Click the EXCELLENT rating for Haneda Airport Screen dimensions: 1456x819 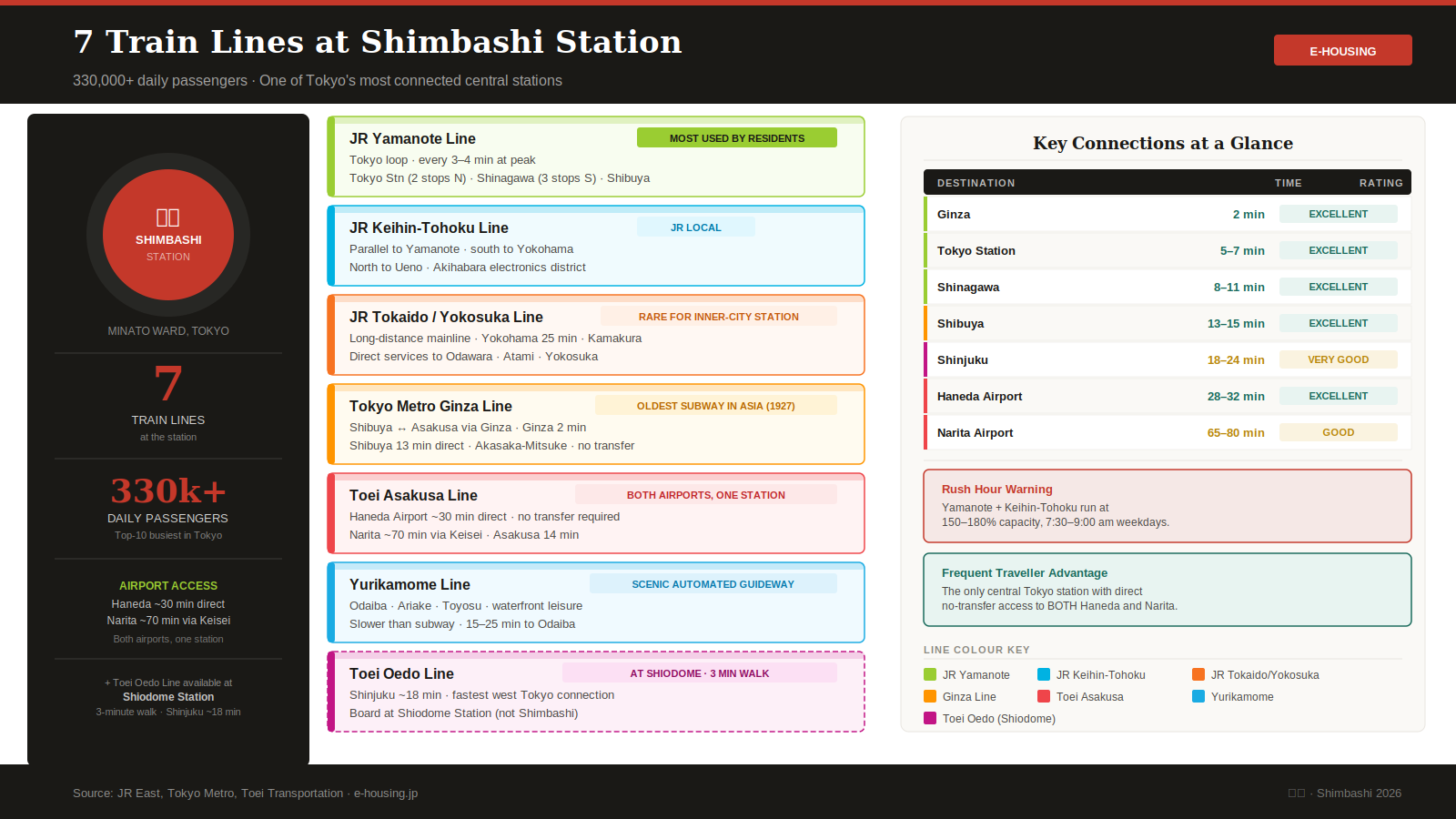click(x=1339, y=396)
